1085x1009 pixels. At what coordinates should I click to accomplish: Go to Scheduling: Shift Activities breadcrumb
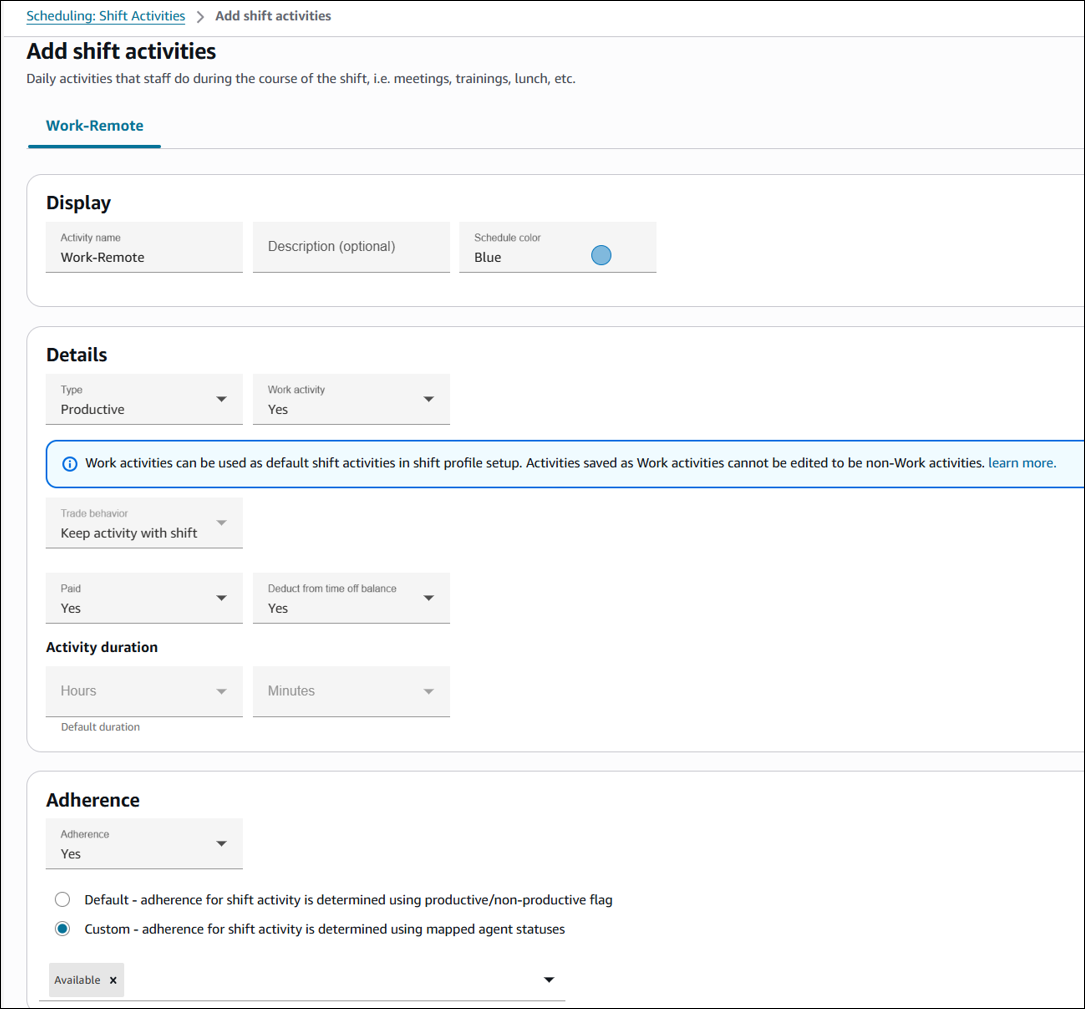(105, 16)
